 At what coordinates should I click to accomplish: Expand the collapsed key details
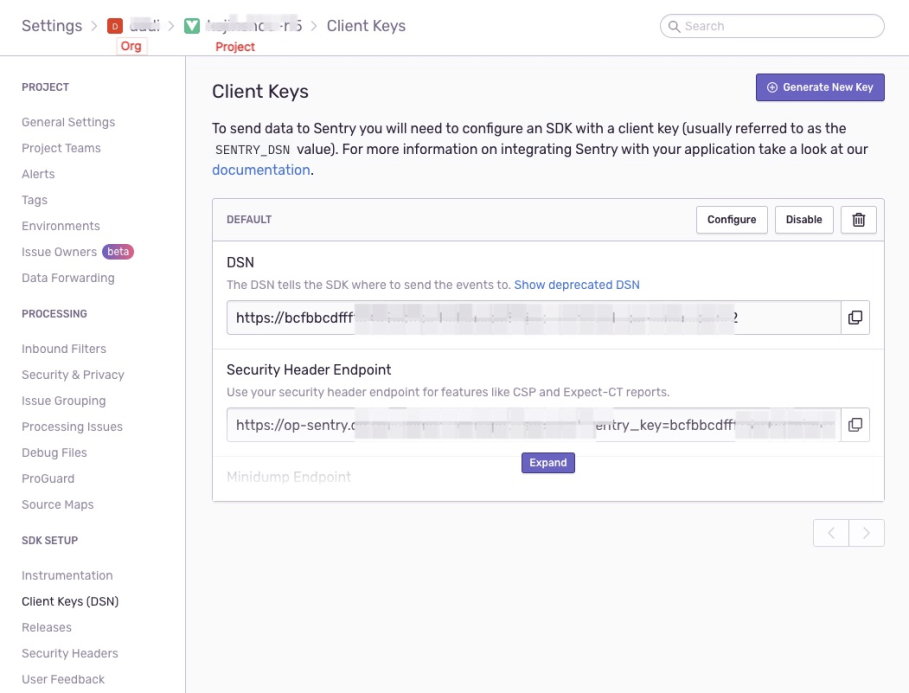pyautogui.click(x=548, y=463)
